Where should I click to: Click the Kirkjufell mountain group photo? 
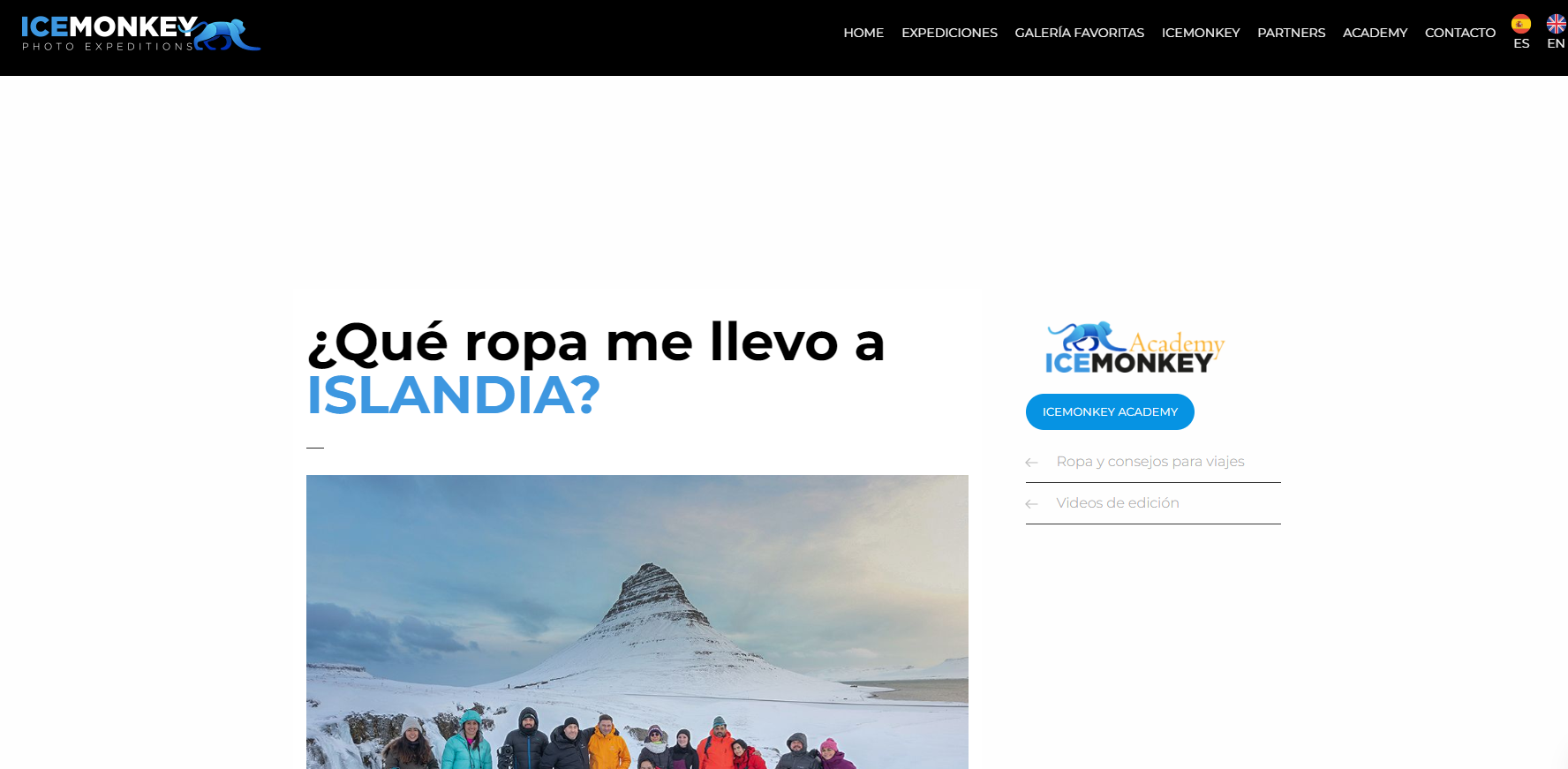tap(637, 622)
